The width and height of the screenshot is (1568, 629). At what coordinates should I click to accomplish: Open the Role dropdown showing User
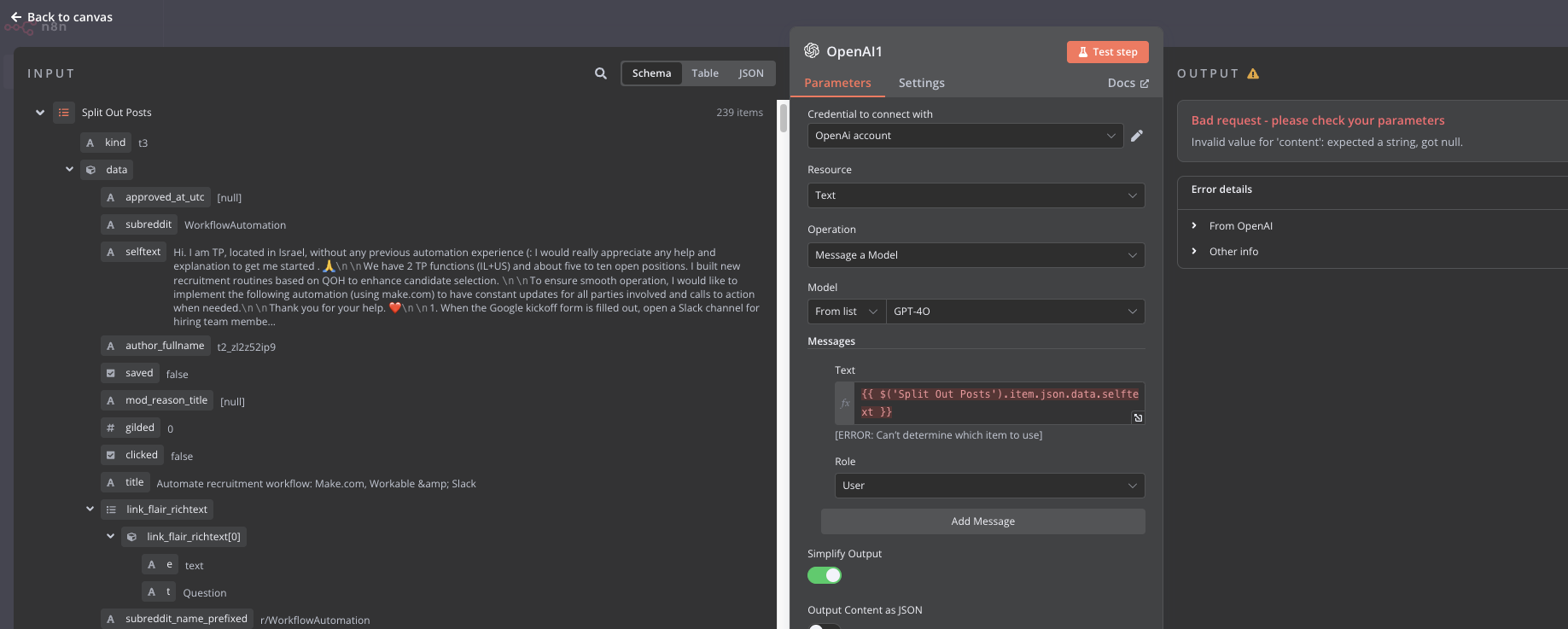(x=990, y=486)
